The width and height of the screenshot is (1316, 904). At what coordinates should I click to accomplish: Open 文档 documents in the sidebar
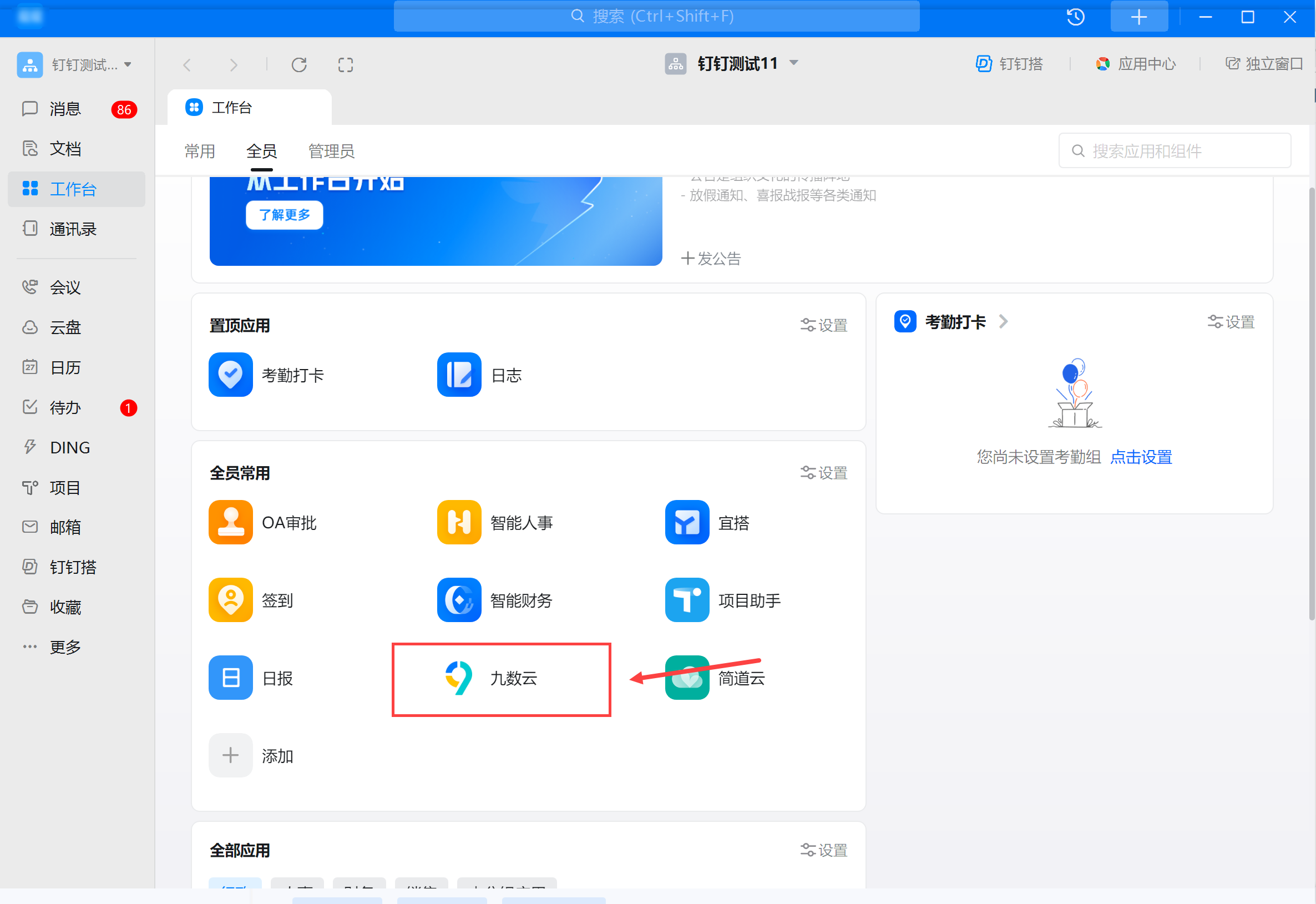coord(77,149)
